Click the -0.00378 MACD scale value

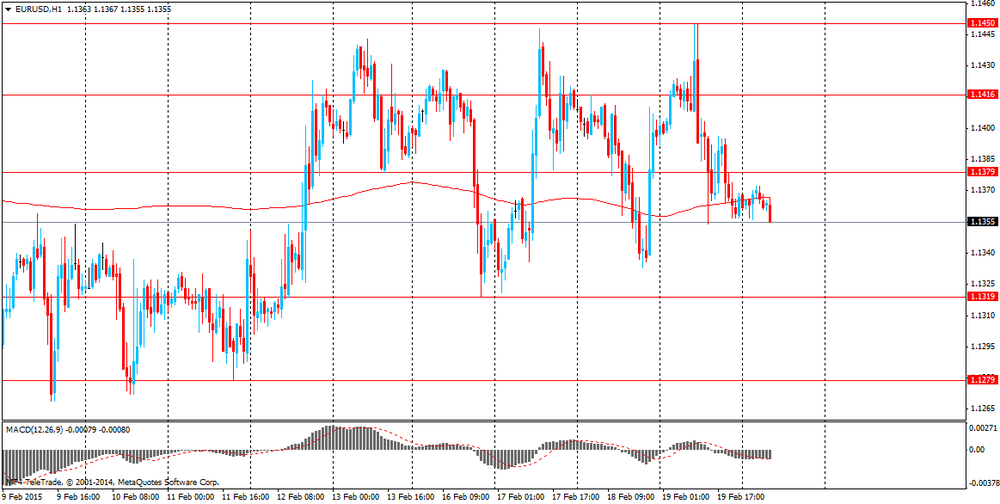point(980,481)
